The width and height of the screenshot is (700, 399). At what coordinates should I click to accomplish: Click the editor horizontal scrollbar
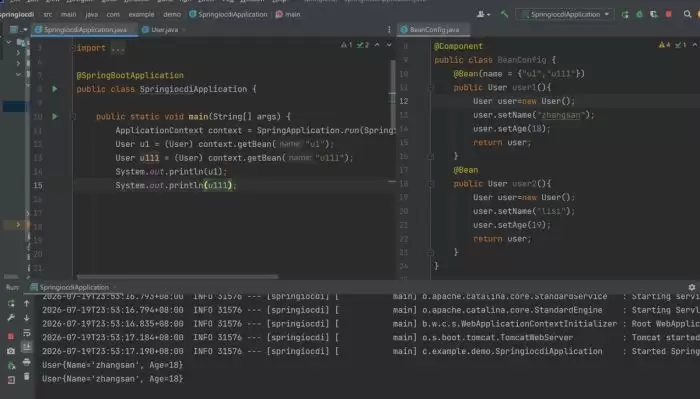coord(177,277)
